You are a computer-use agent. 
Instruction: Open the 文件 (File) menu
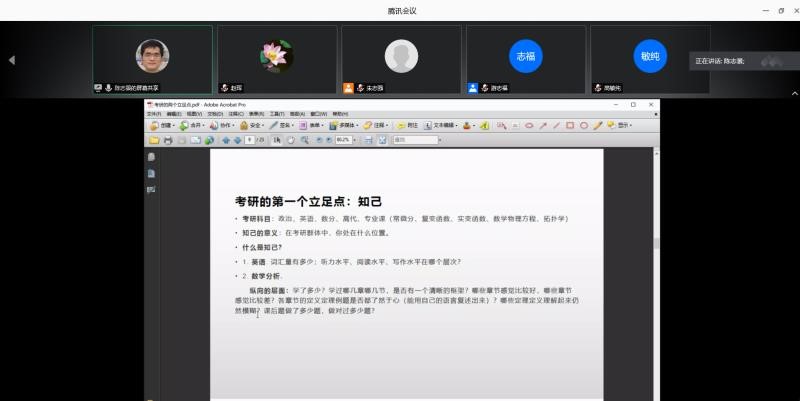[153, 114]
